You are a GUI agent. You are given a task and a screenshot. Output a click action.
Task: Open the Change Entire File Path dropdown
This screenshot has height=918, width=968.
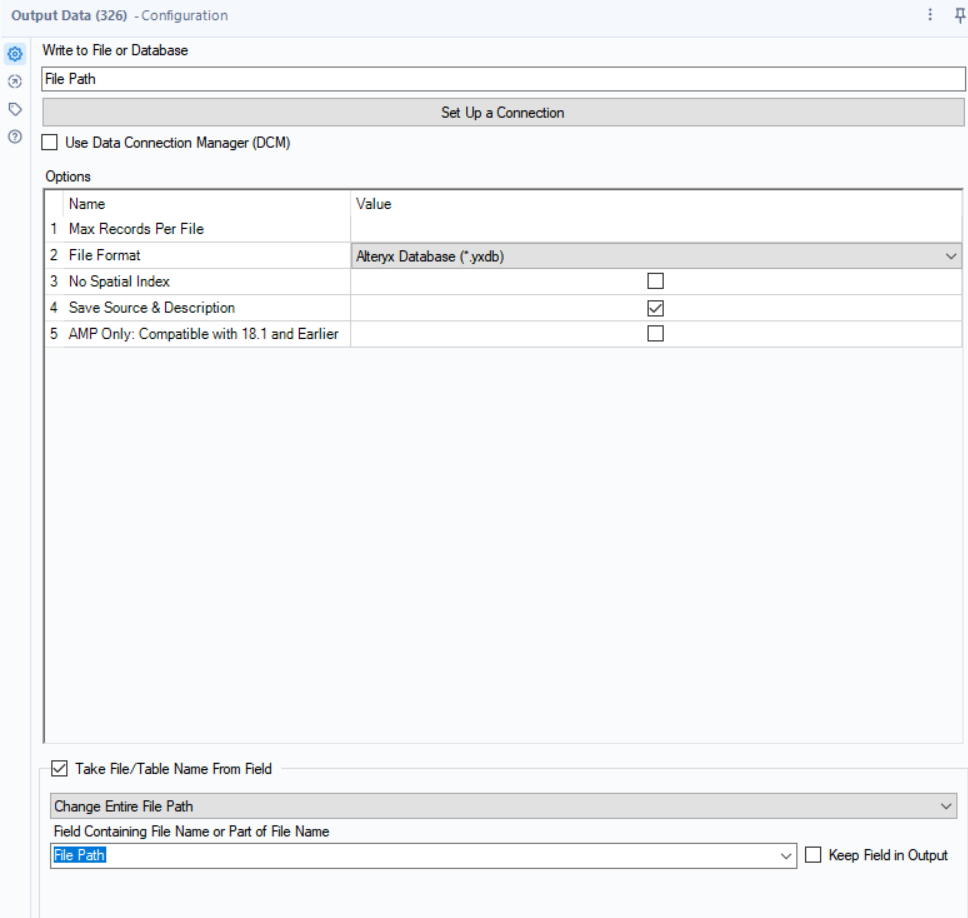coord(953,805)
